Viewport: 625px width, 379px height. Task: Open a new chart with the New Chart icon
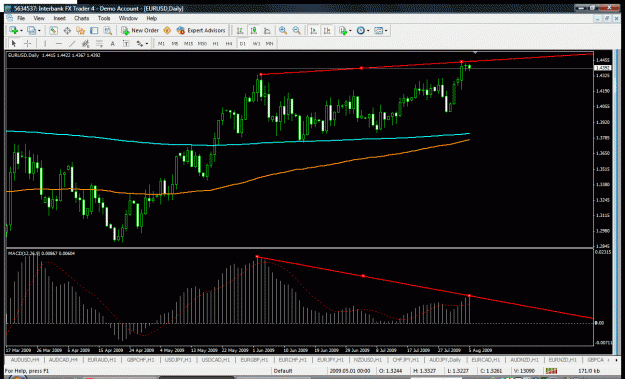pos(13,30)
